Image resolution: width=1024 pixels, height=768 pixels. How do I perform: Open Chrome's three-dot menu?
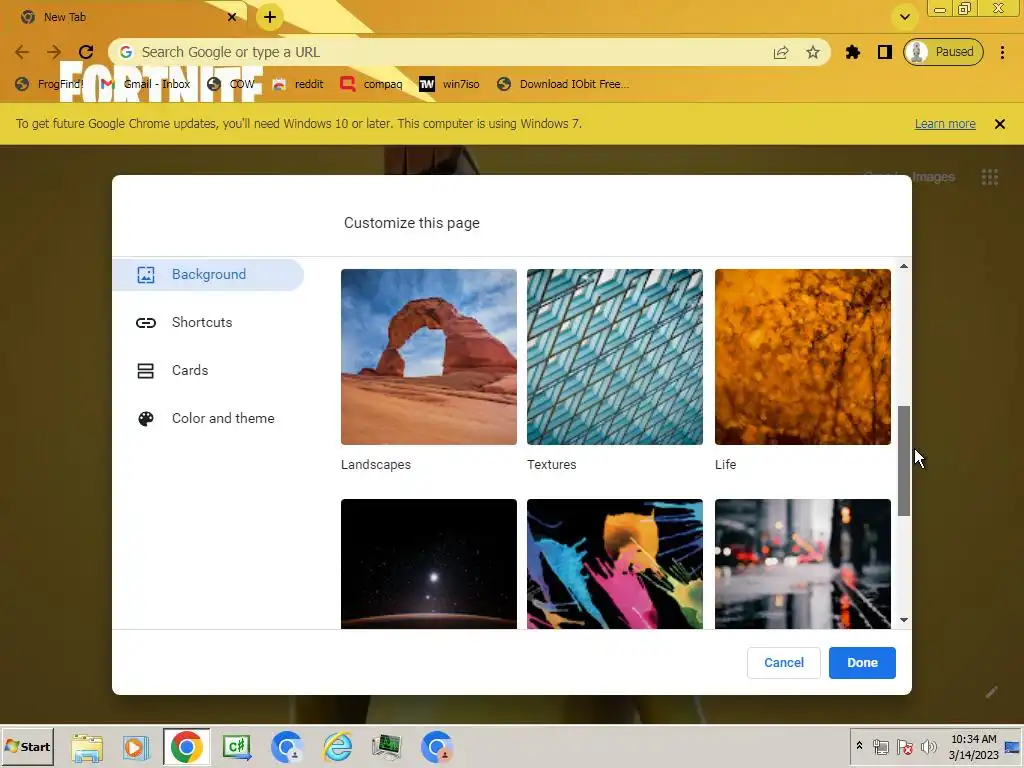1002,52
